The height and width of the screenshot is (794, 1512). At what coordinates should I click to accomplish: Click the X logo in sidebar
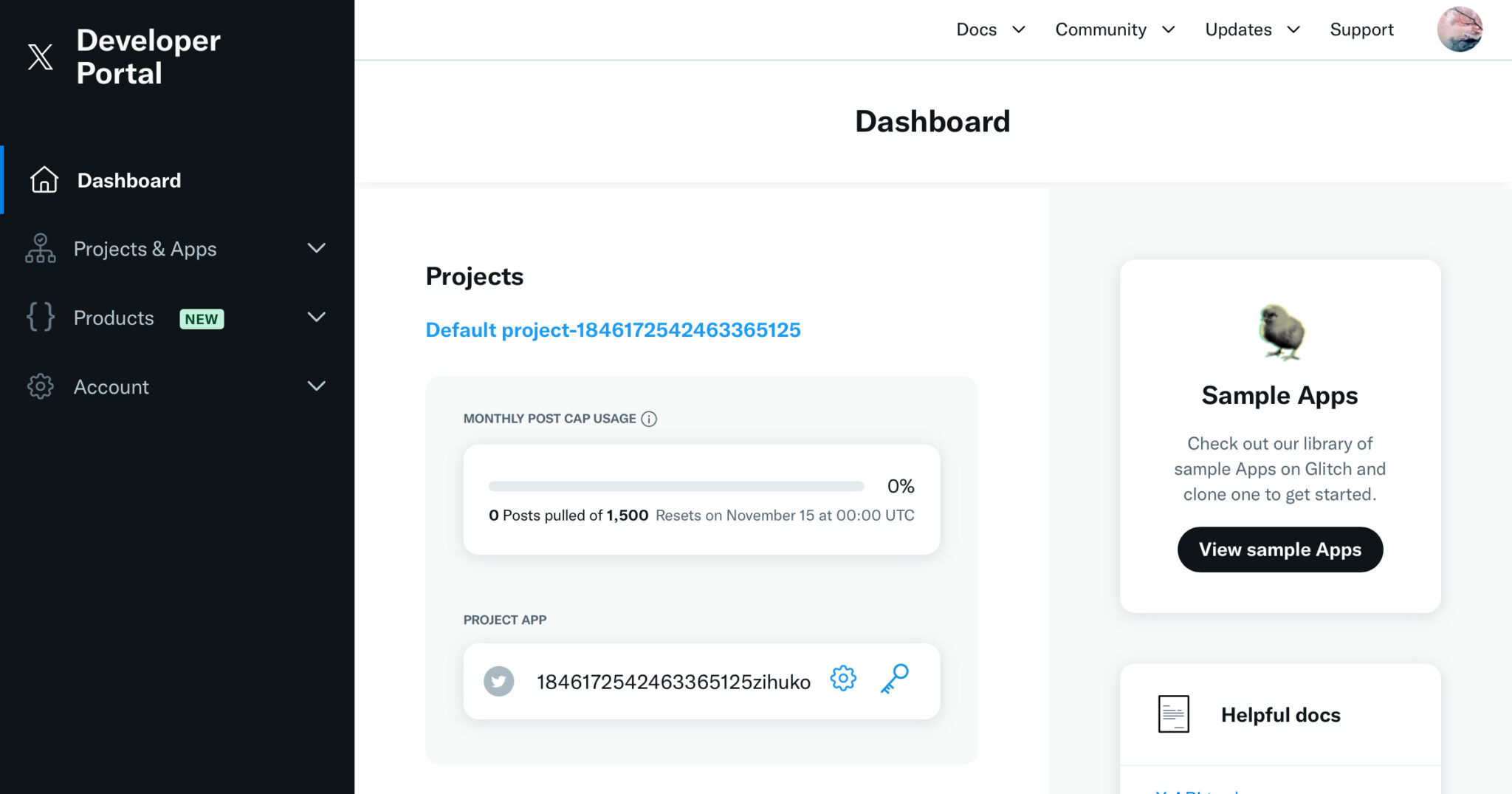tap(40, 57)
